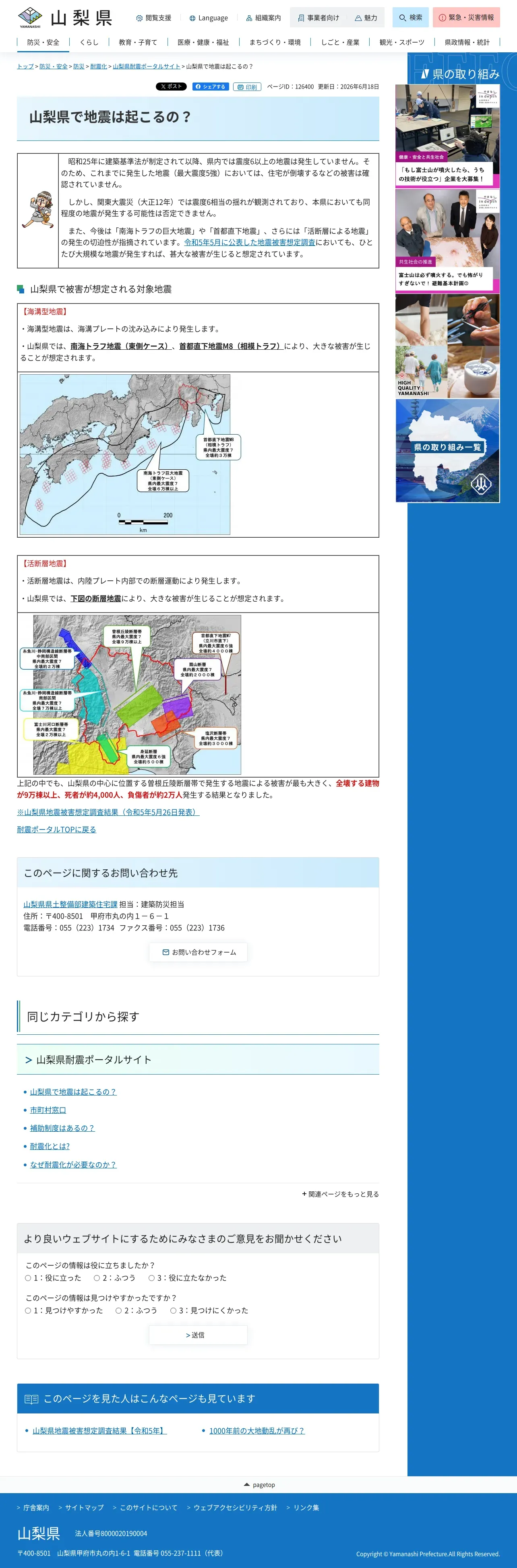This screenshot has height=1568, width=517.
Task: Select the 観光・スポーツ menu
Action: point(402,43)
